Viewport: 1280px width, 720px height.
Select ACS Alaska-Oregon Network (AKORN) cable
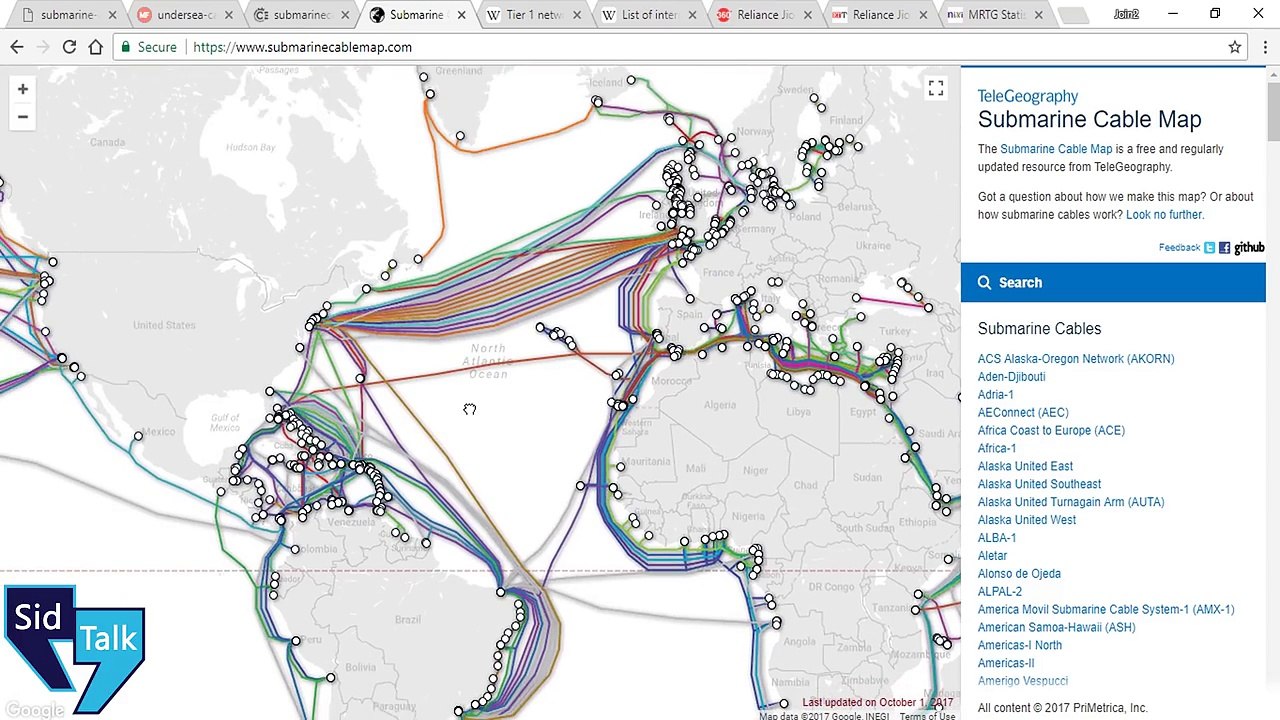click(x=1076, y=359)
